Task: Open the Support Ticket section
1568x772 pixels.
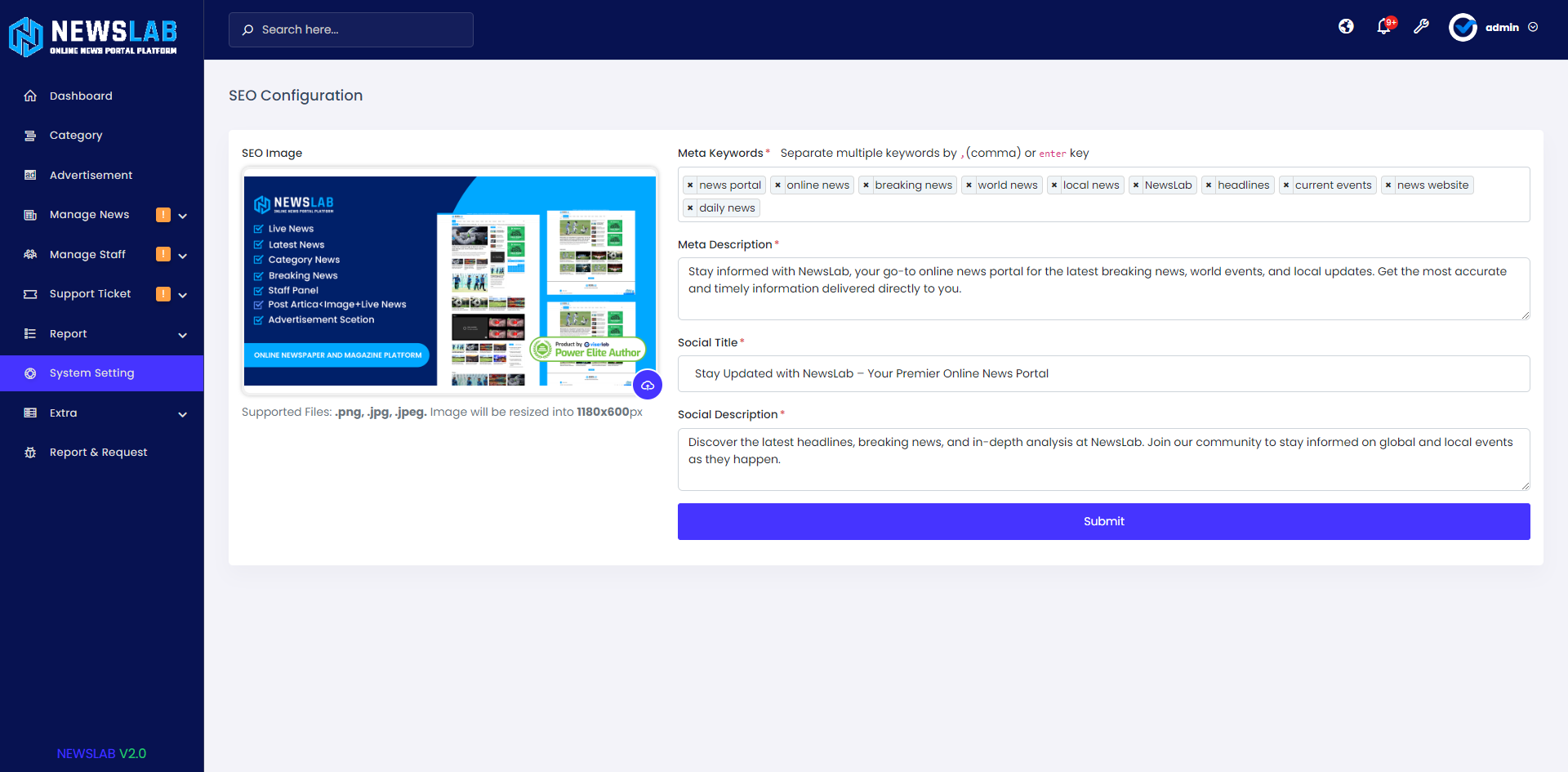Action: pyautogui.click(x=90, y=293)
